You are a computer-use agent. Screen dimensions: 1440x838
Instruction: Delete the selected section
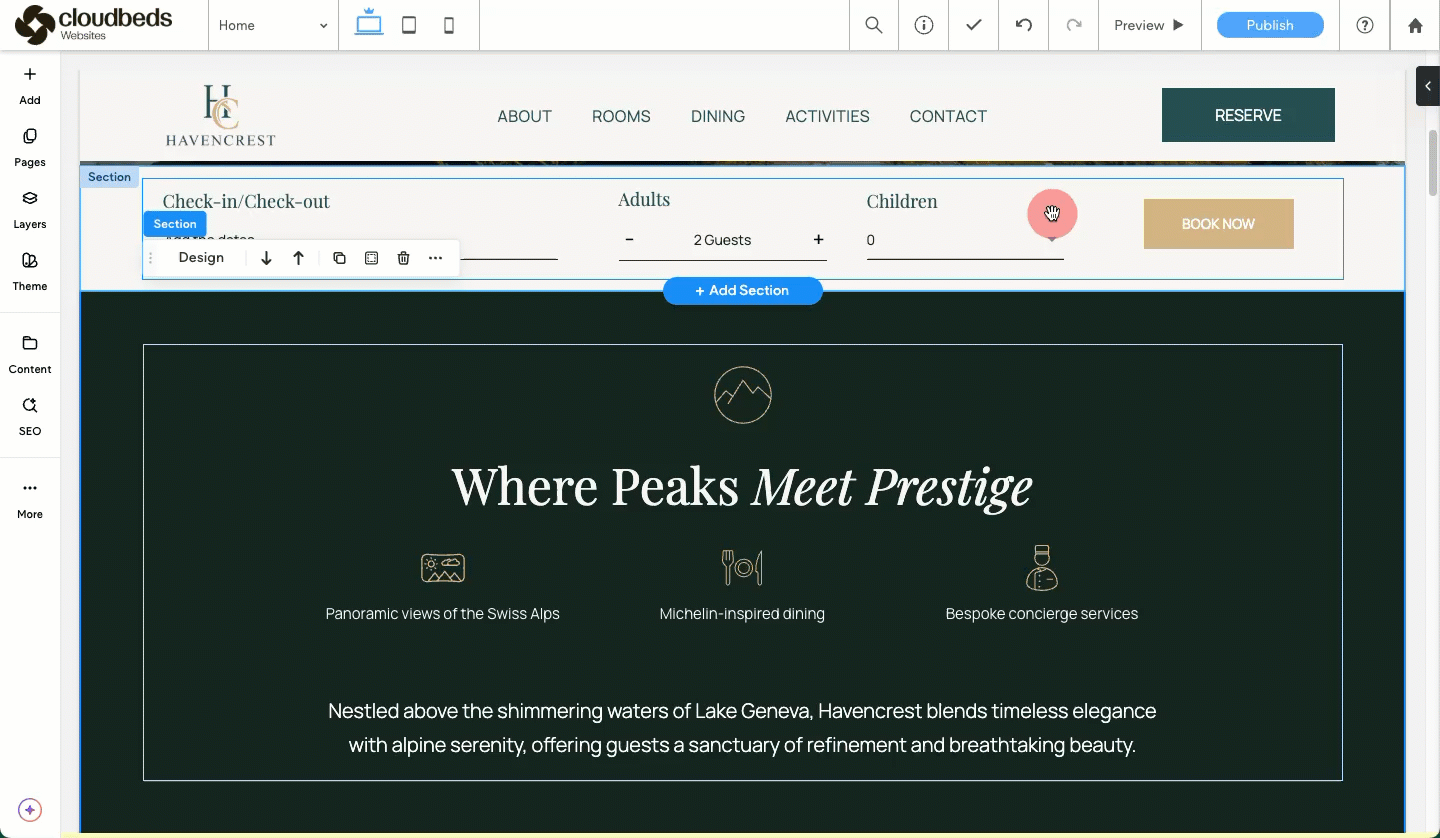pyautogui.click(x=403, y=258)
